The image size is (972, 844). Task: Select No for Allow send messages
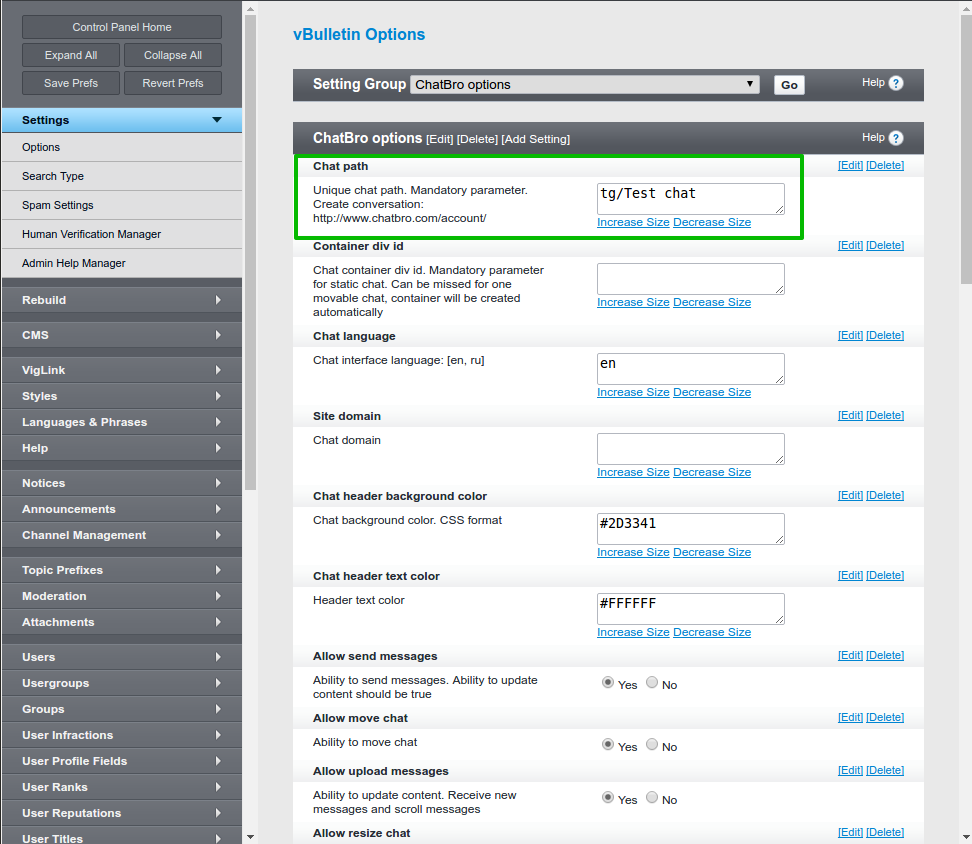[652, 682]
